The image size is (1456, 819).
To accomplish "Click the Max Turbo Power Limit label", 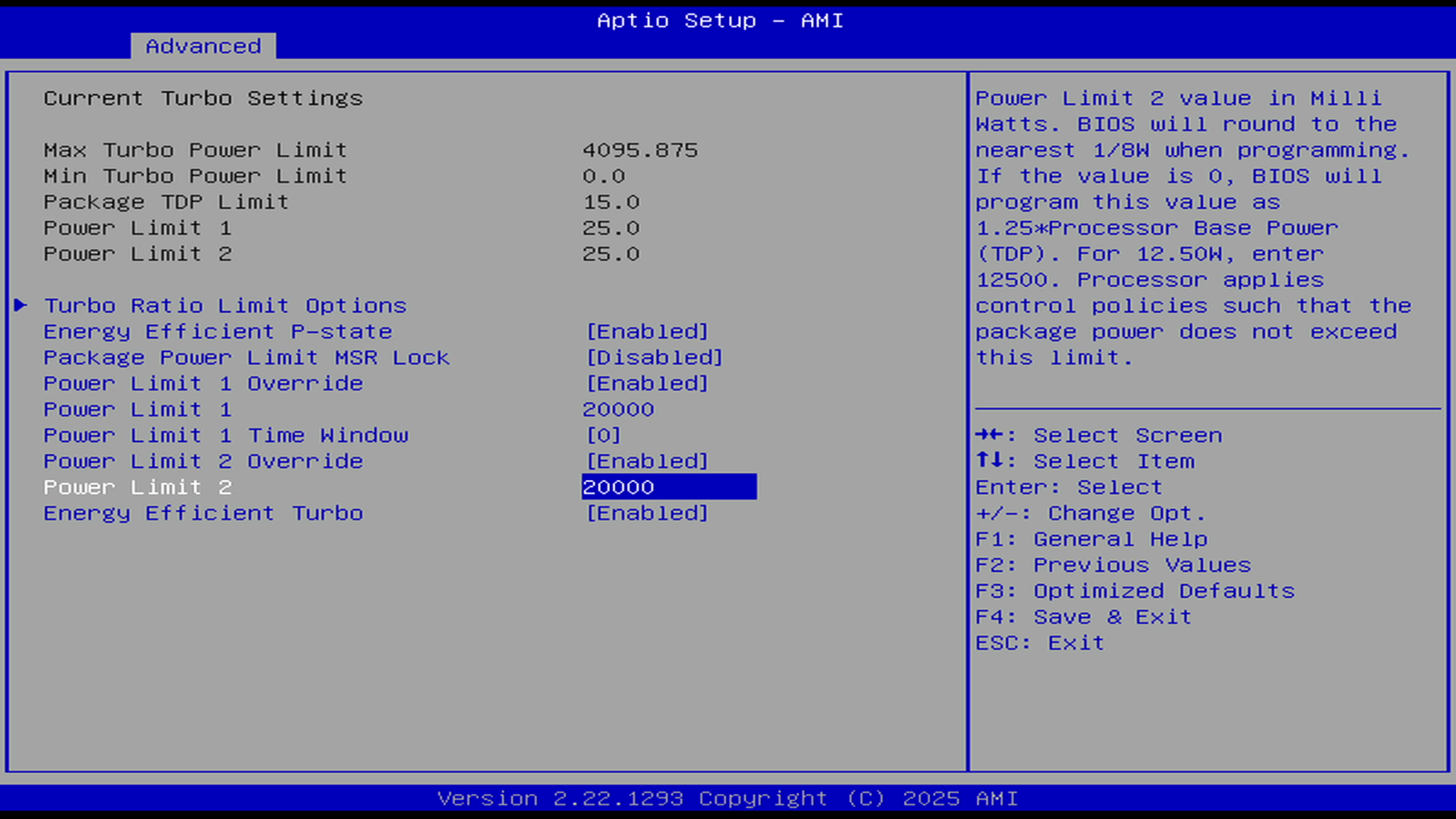I will (x=196, y=150).
